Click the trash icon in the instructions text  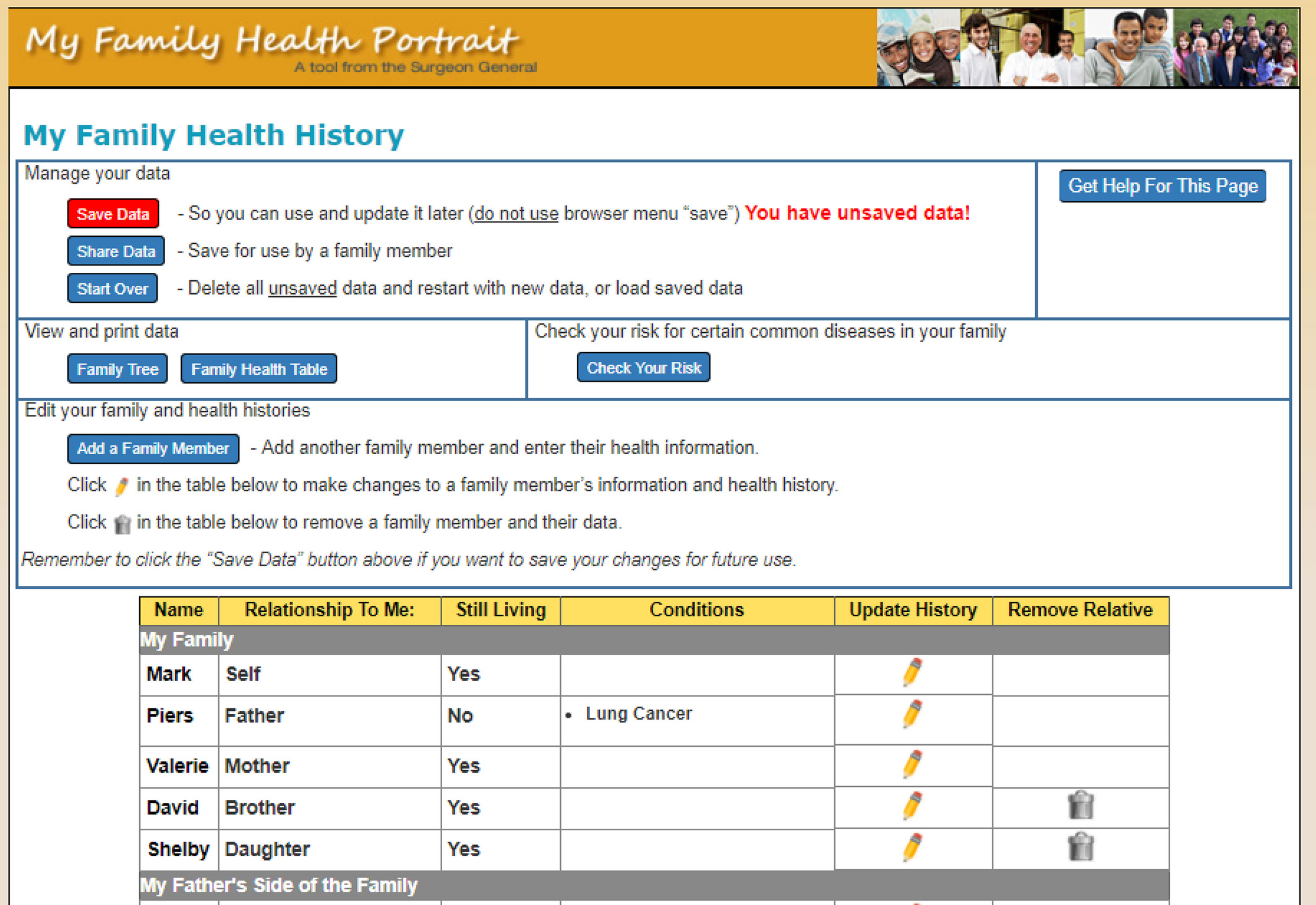[122, 524]
